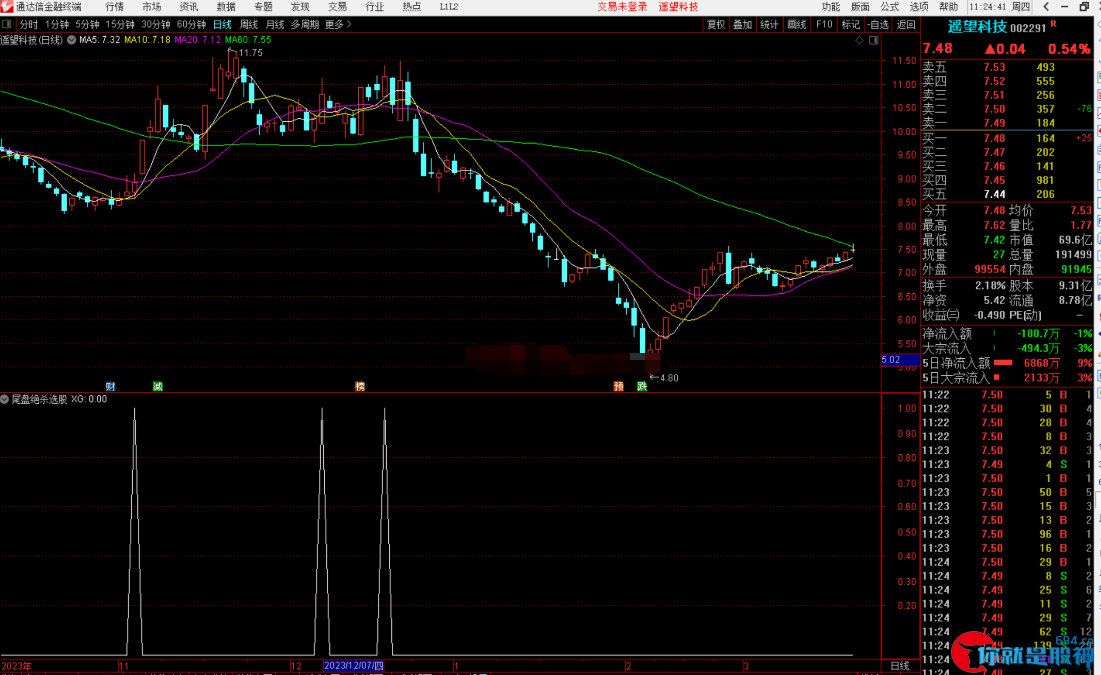Click the MA60: 7.55 label
Screen dimensions: 1101x675
[x=248, y=40]
